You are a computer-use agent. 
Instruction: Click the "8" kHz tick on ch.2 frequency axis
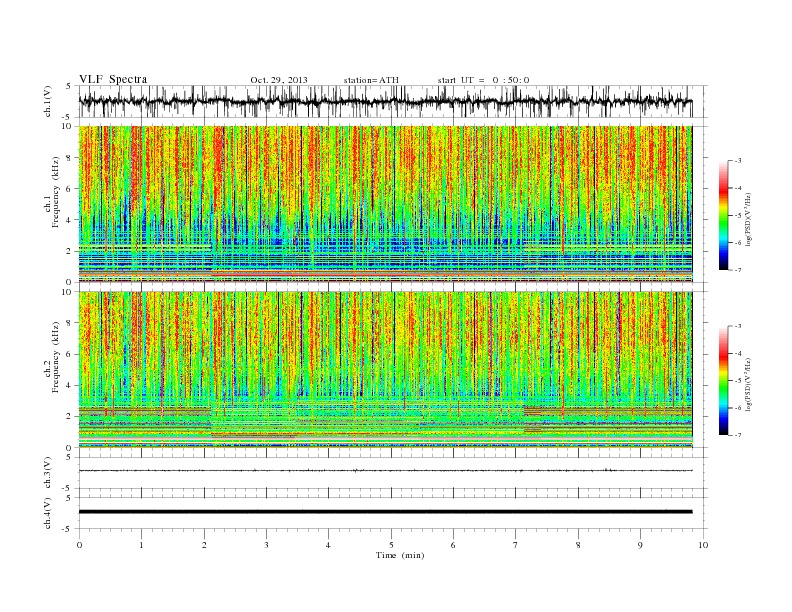click(x=69, y=323)
